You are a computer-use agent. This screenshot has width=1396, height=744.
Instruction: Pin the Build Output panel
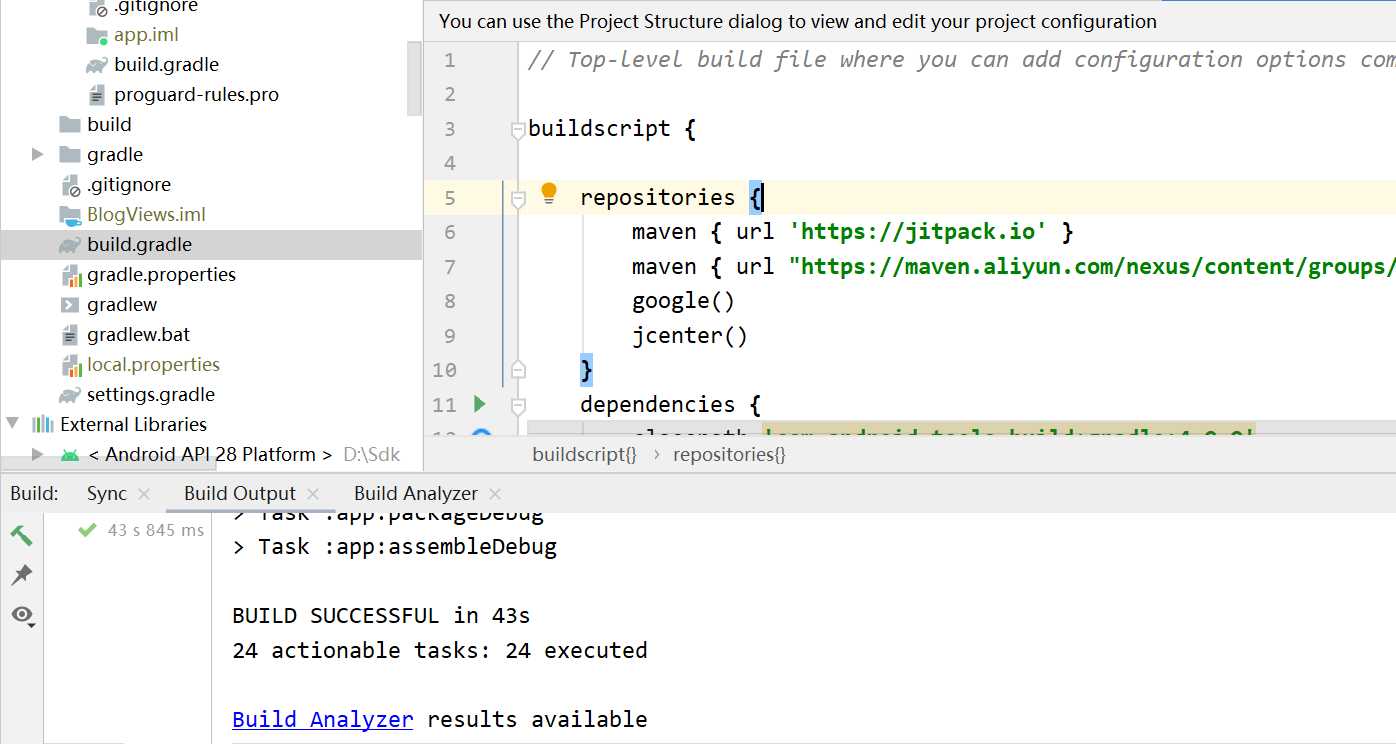(x=21, y=575)
